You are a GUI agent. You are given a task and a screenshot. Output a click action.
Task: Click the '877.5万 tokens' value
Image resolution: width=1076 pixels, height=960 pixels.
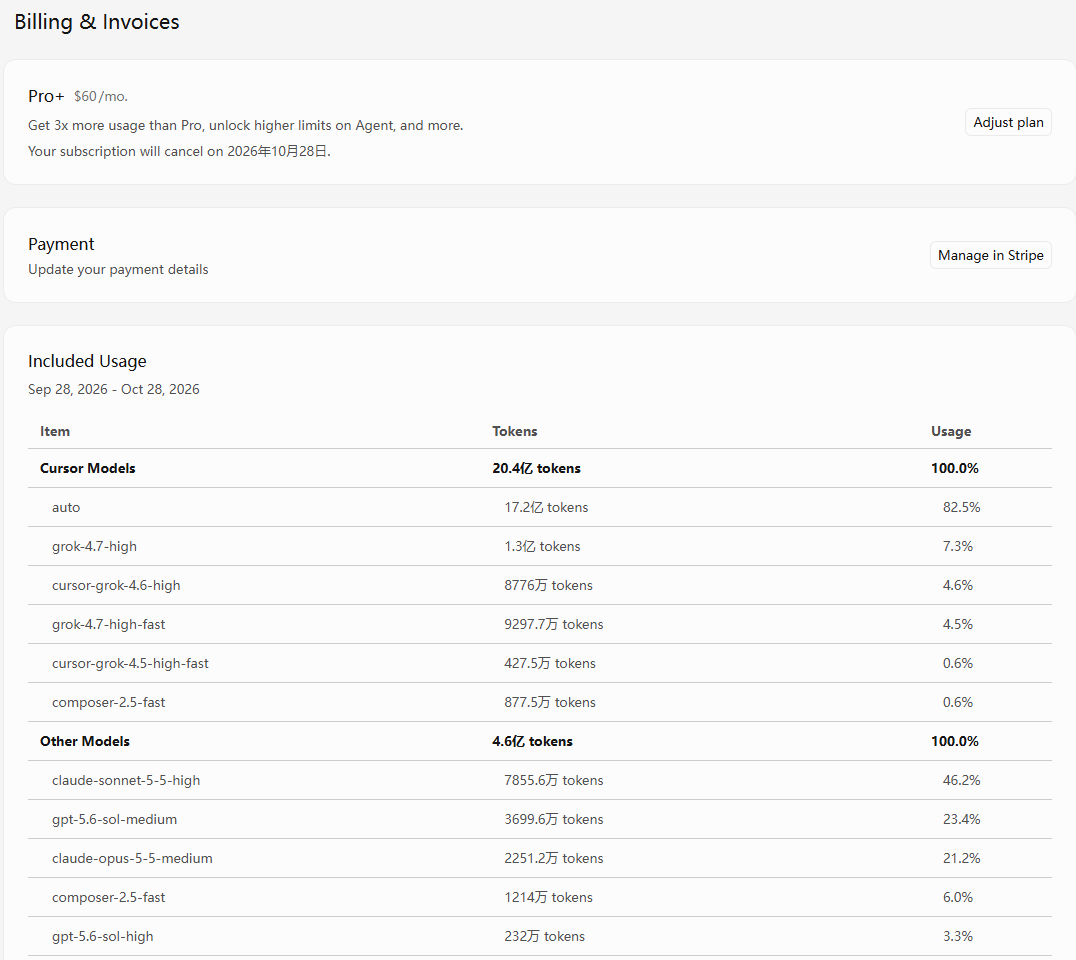550,703
